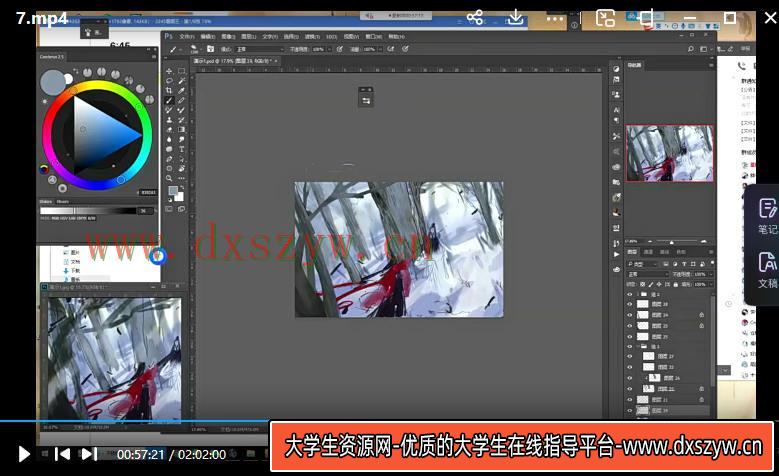779x476 pixels.
Task: Open brush settings panel in options bar
Action: click(210, 49)
